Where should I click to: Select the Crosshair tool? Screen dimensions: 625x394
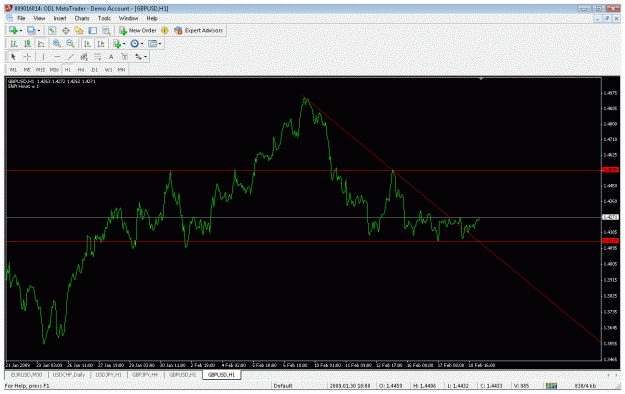[27, 57]
